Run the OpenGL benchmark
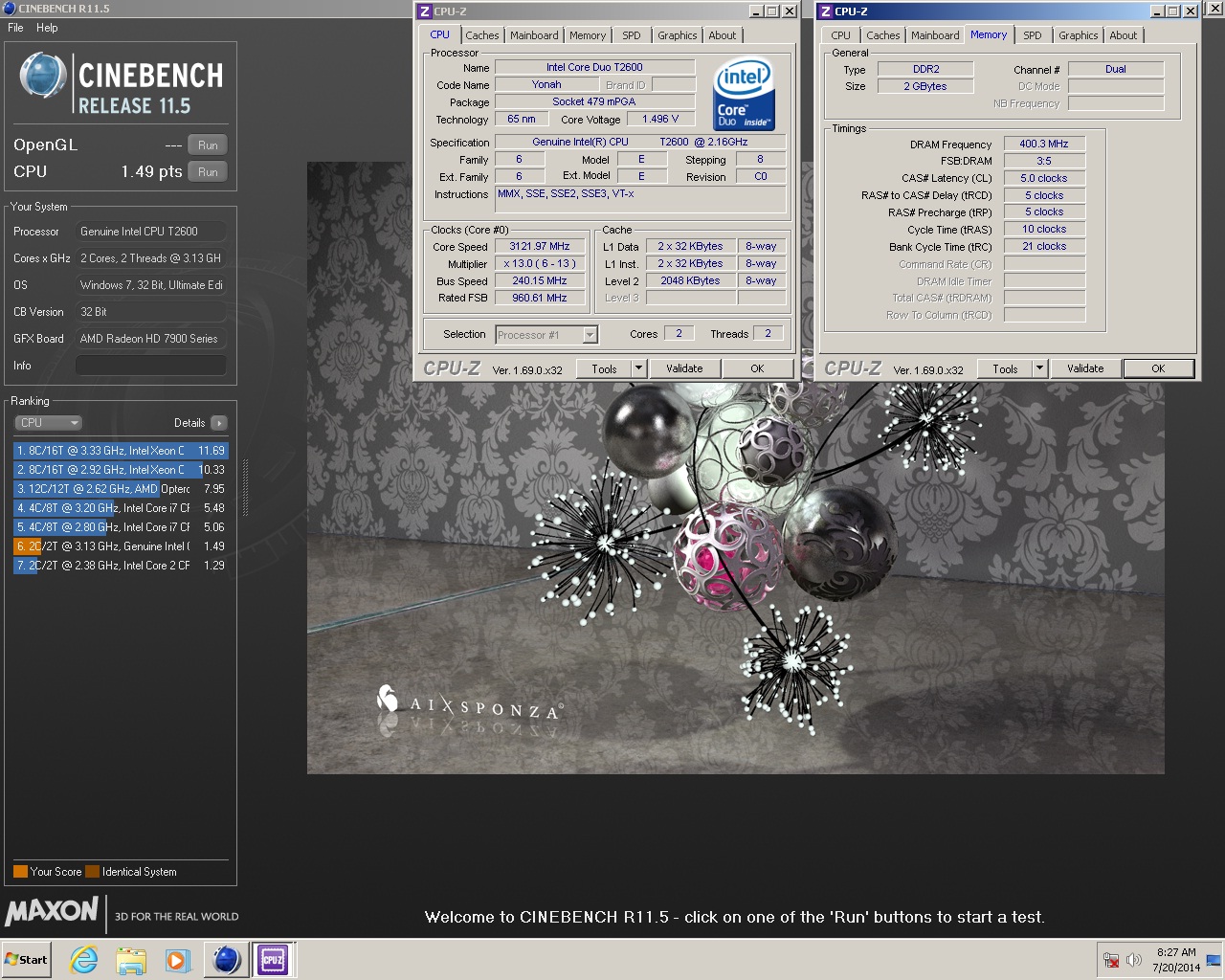The height and width of the screenshot is (980, 1225). coord(208,145)
